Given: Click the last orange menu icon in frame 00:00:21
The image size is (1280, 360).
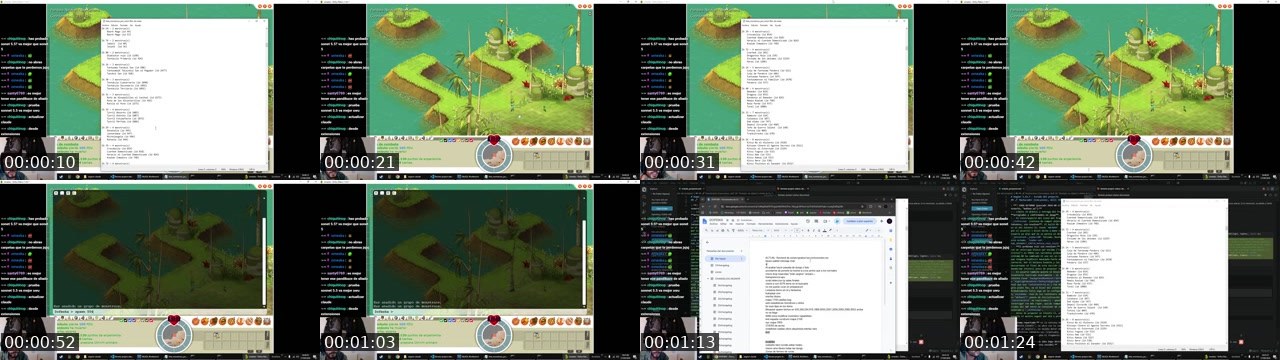Looking at the screenshot, I should coord(586,141).
